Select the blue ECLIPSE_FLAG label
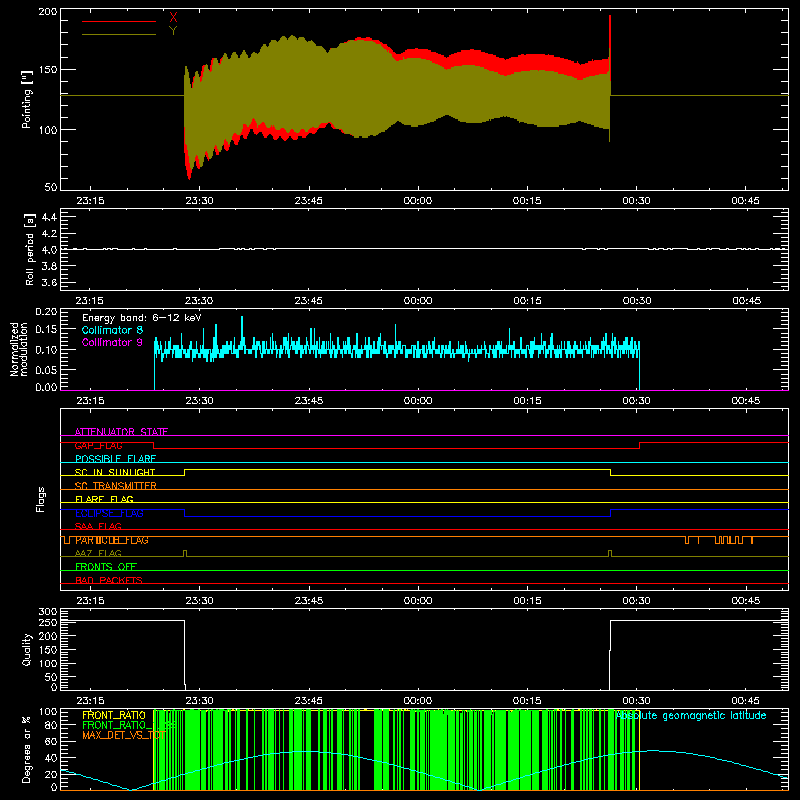This screenshot has width=800, height=800. tap(109, 513)
